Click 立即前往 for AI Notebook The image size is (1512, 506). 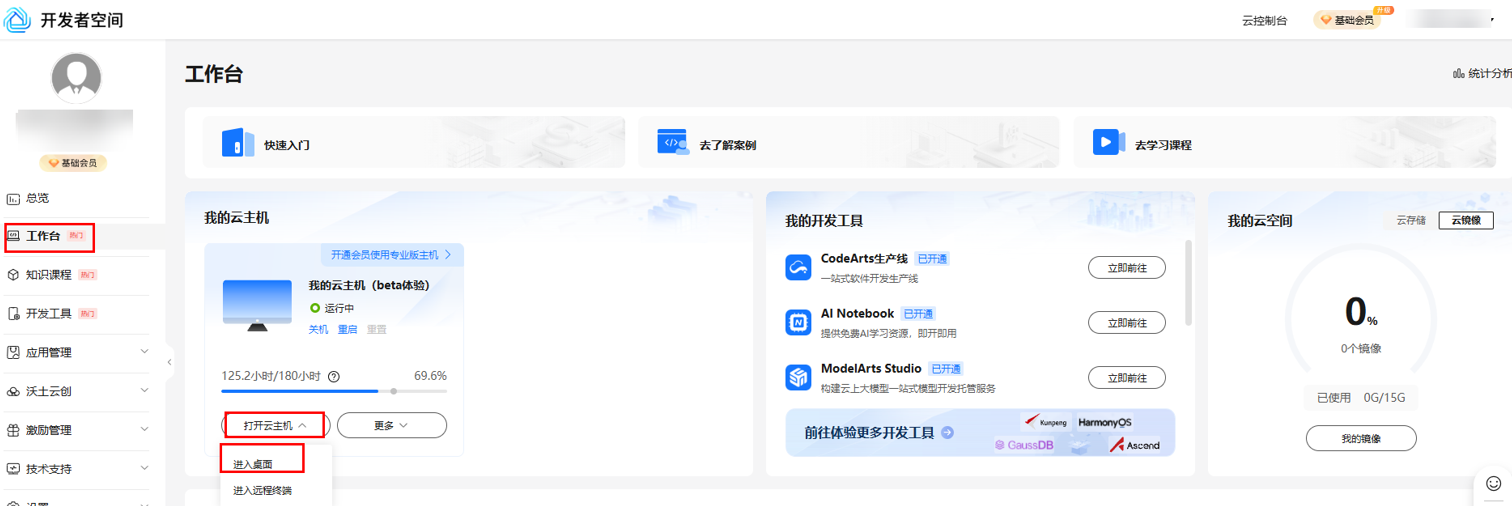[x=1127, y=322]
